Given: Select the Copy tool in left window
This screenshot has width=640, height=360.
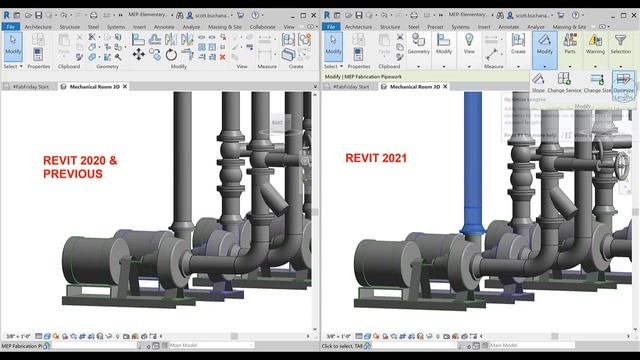Looking at the screenshot, I should pyautogui.click(x=155, y=54).
